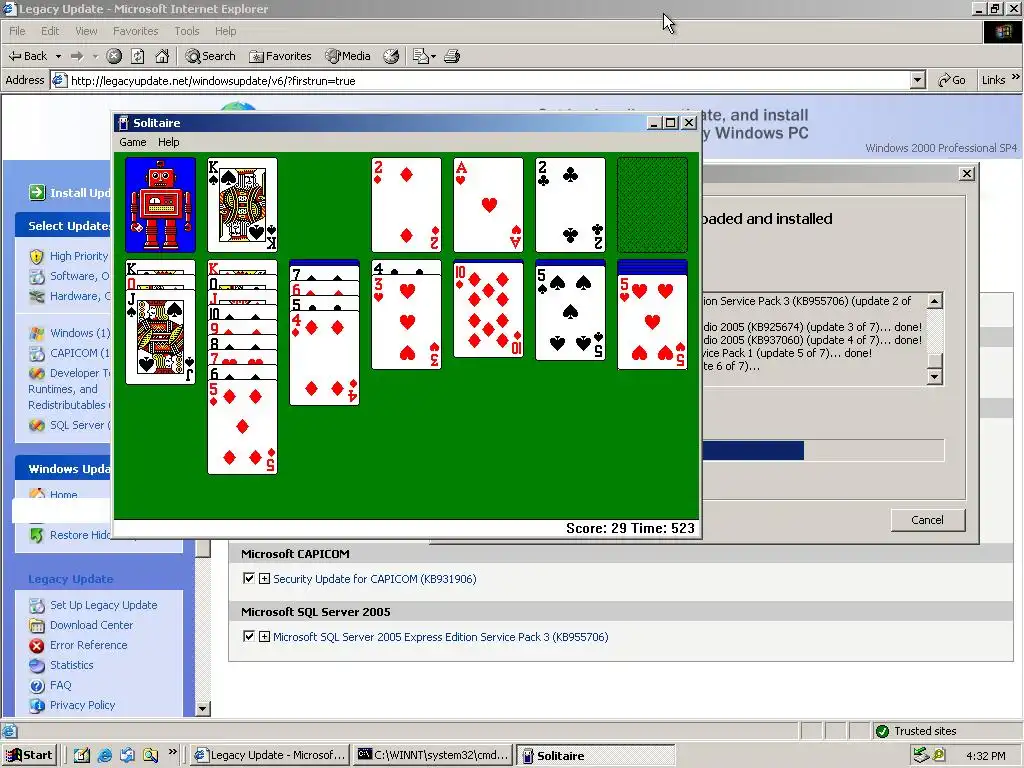This screenshot has height=768, width=1024.
Task: Open the Download Center link
Action: (x=91, y=625)
